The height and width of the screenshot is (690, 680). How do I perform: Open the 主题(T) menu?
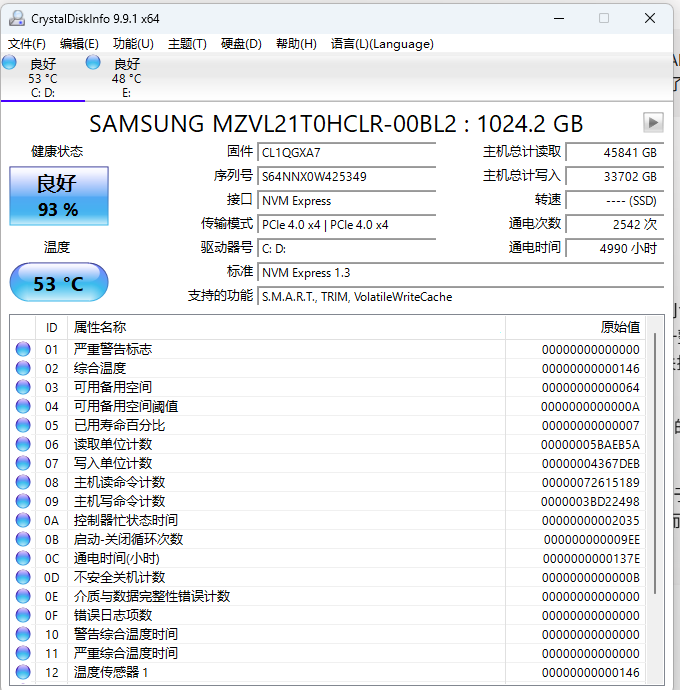pyautogui.click(x=187, y=44)
